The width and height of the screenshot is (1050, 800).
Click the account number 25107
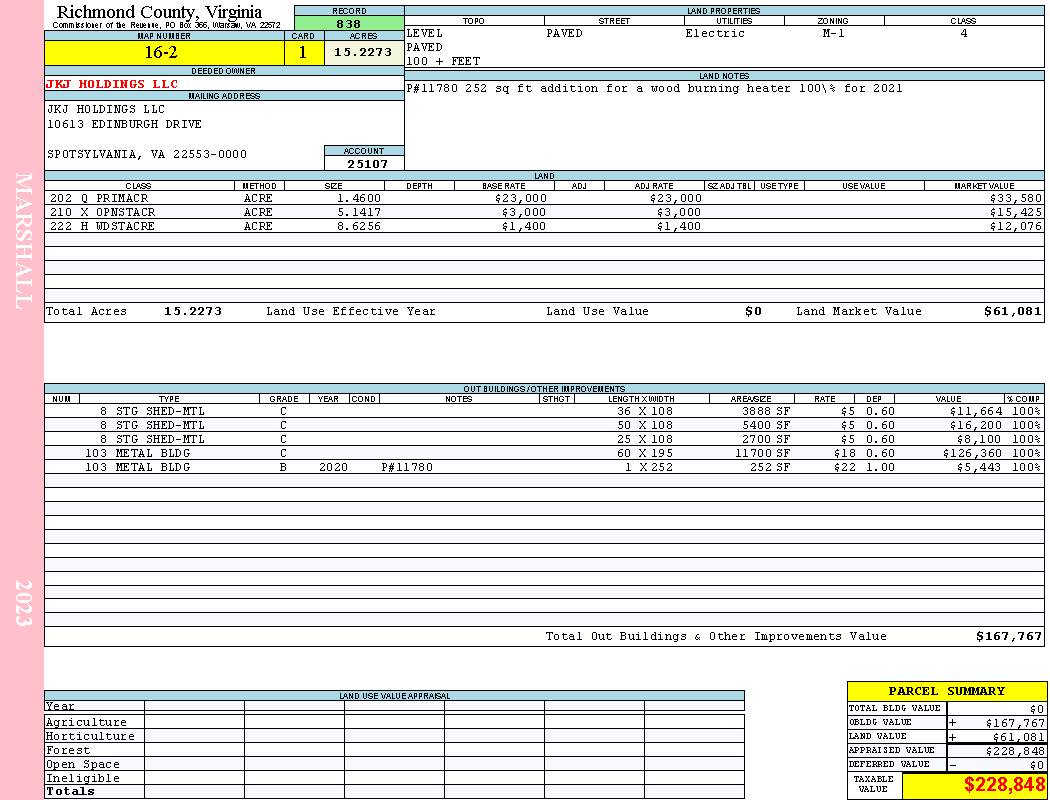366,163
